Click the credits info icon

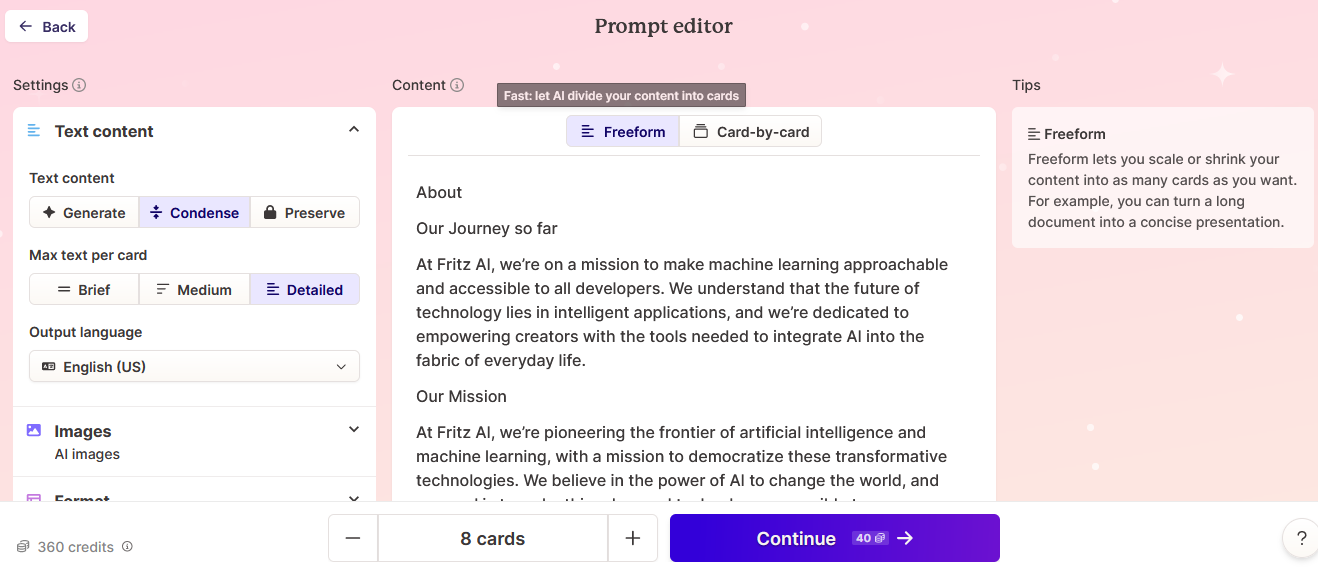(127, 547)
